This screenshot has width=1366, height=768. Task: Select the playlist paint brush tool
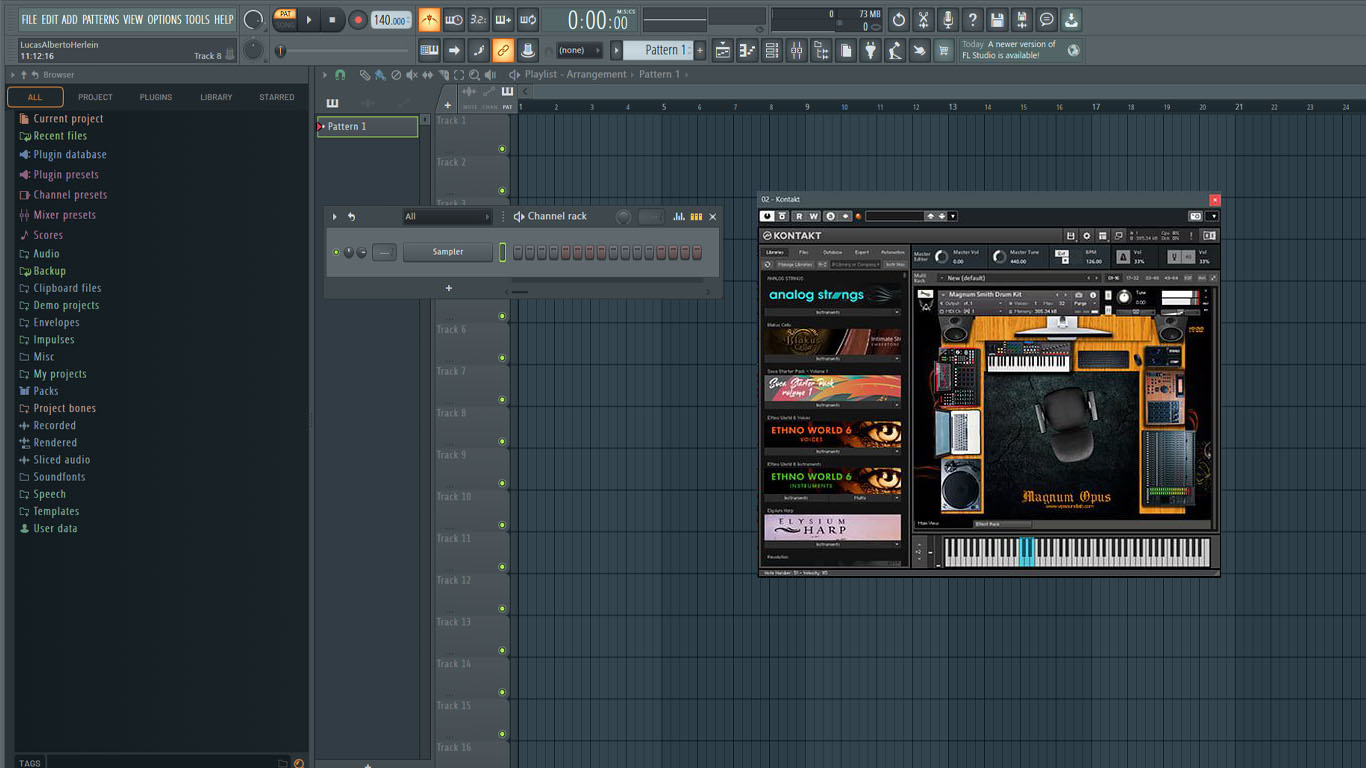pos(380,75)
